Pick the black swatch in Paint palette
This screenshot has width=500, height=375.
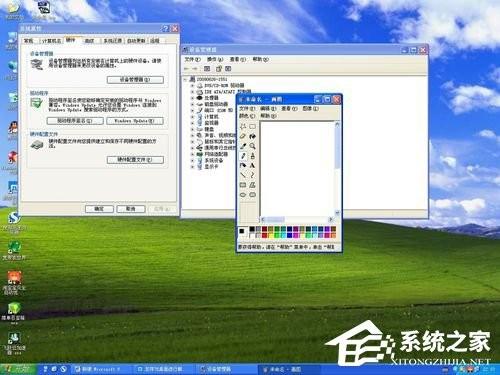[252, 229]
